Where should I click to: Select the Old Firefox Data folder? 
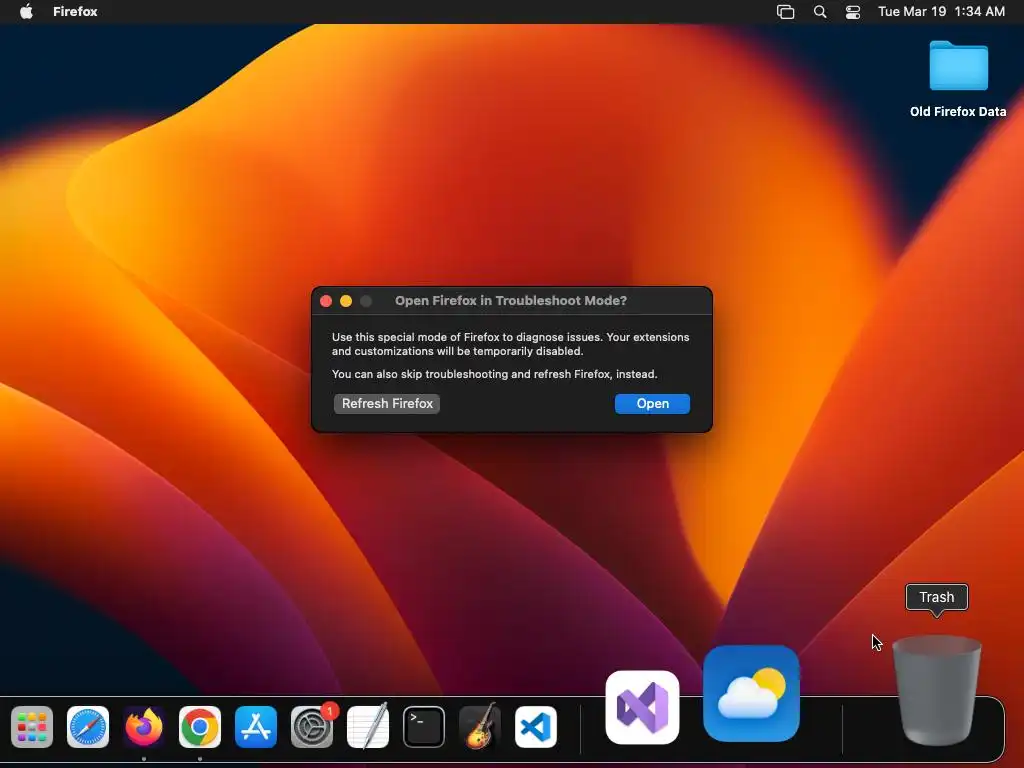[958, 79]
